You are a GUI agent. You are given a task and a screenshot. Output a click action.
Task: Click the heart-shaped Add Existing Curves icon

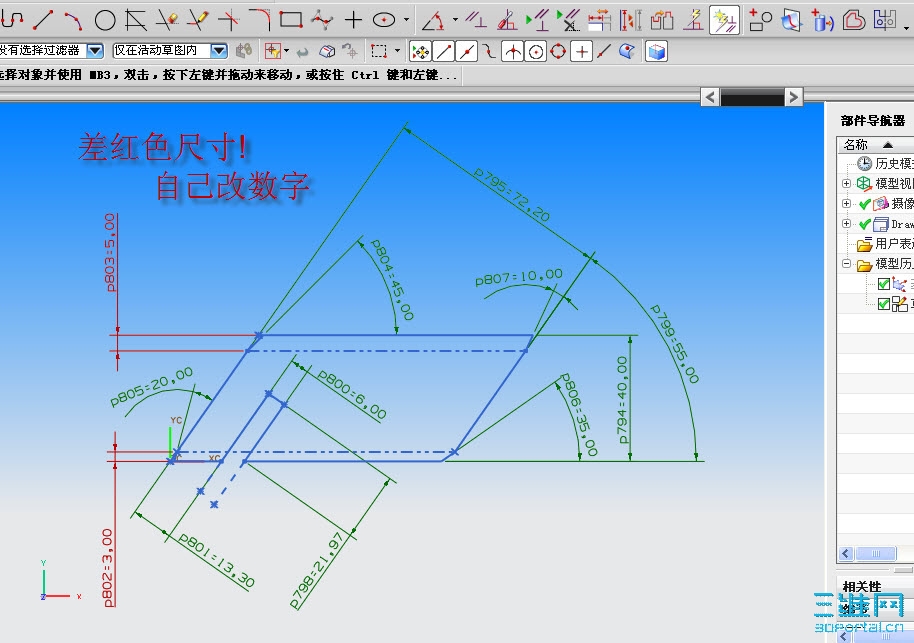[853, 20]
